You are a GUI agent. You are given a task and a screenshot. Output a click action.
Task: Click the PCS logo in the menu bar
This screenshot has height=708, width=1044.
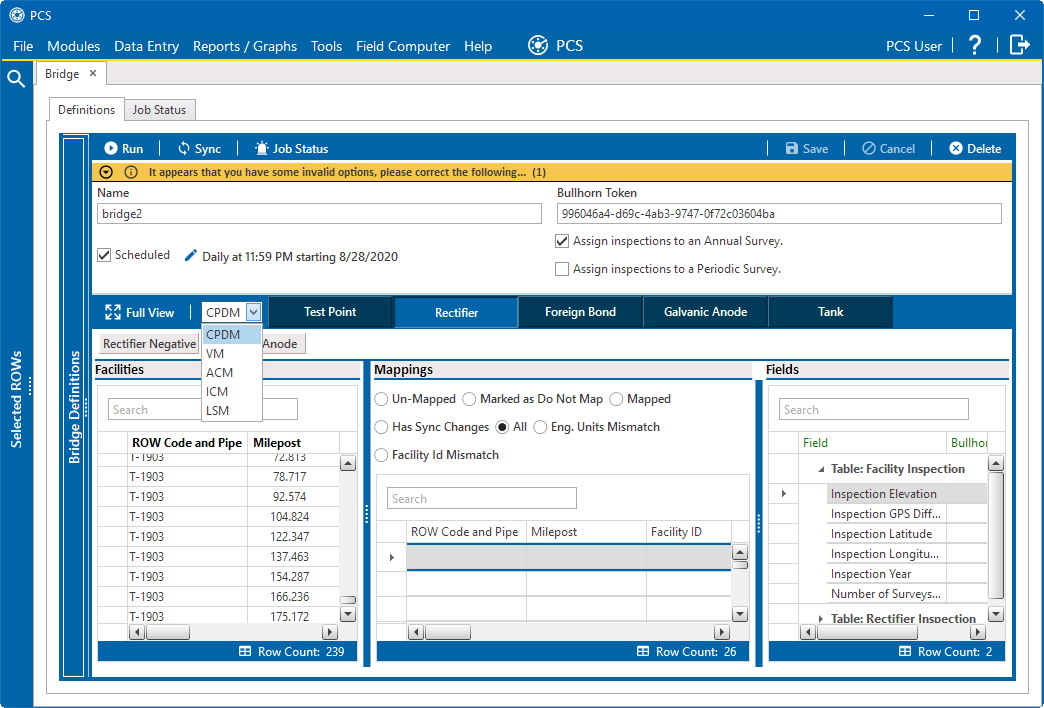tap(538, 45)
